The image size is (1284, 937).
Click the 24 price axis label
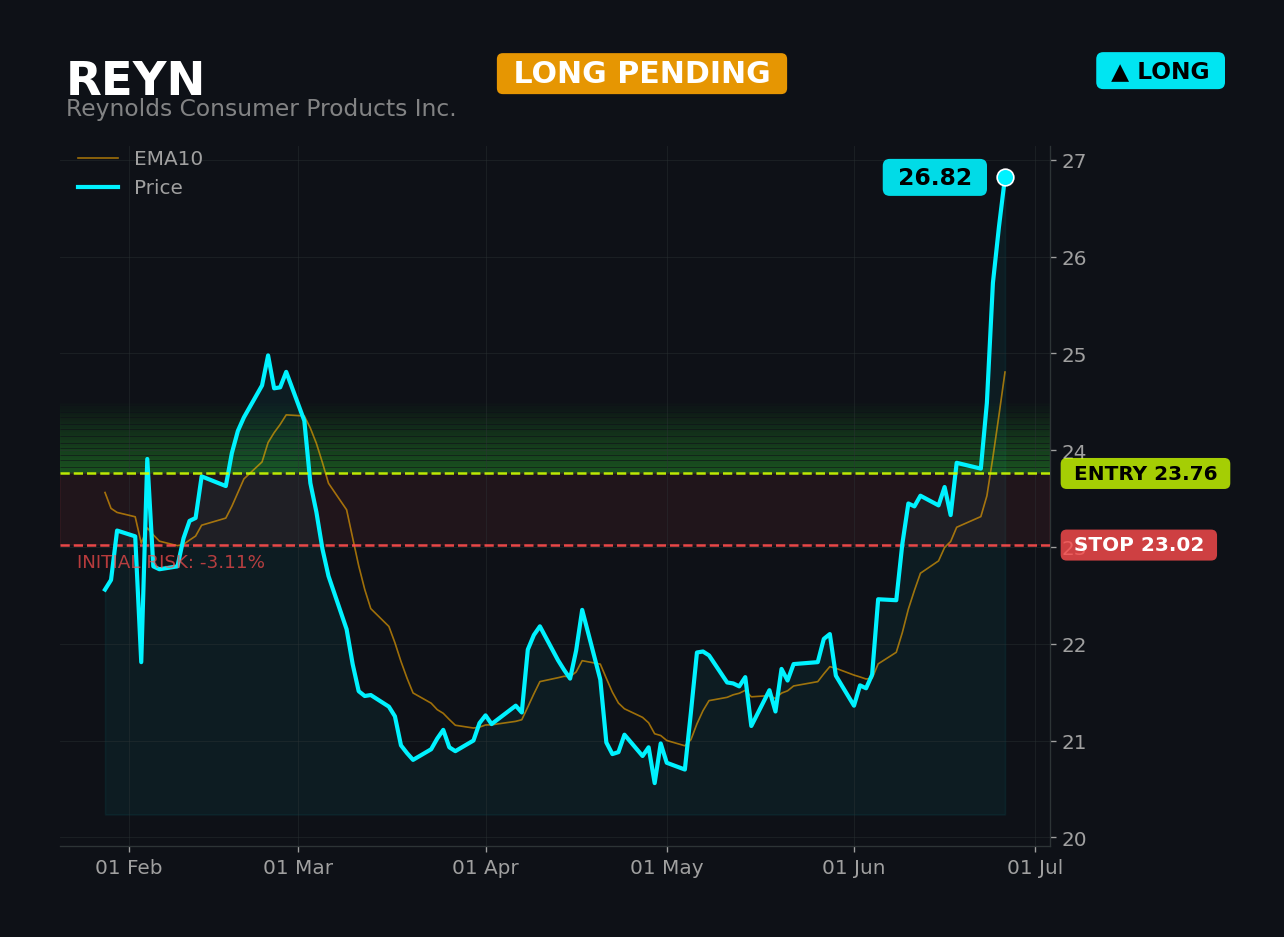(1074, 451)
